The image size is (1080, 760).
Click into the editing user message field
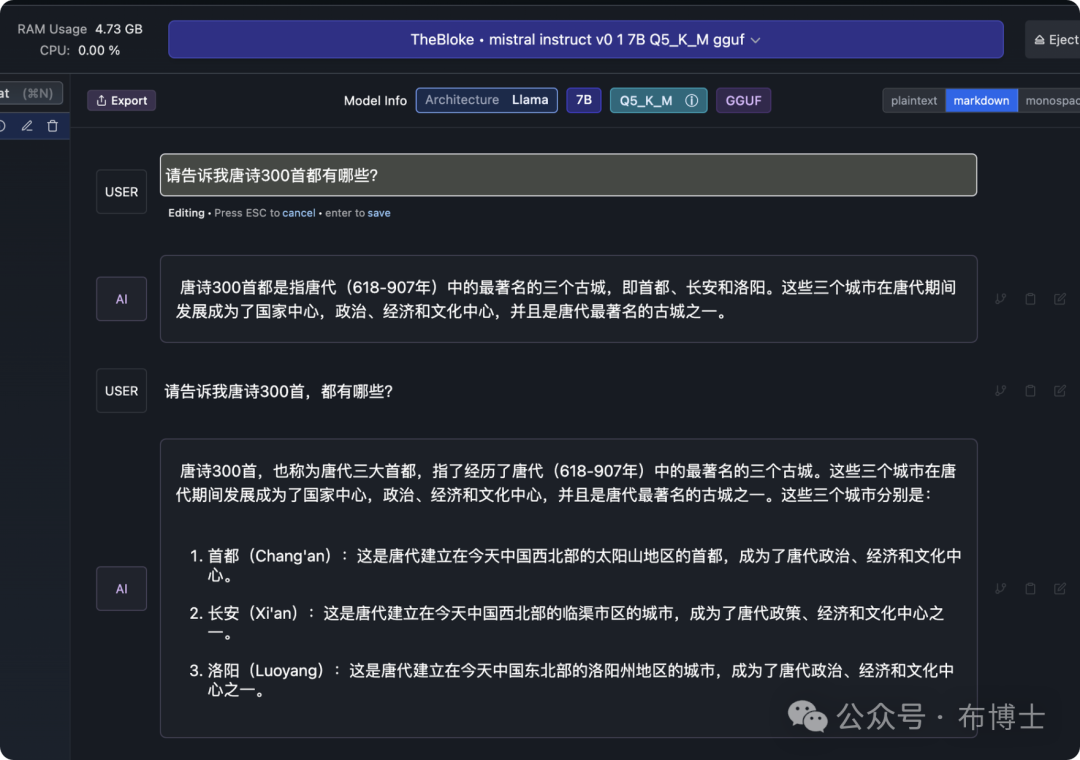(x=568, y=175)
